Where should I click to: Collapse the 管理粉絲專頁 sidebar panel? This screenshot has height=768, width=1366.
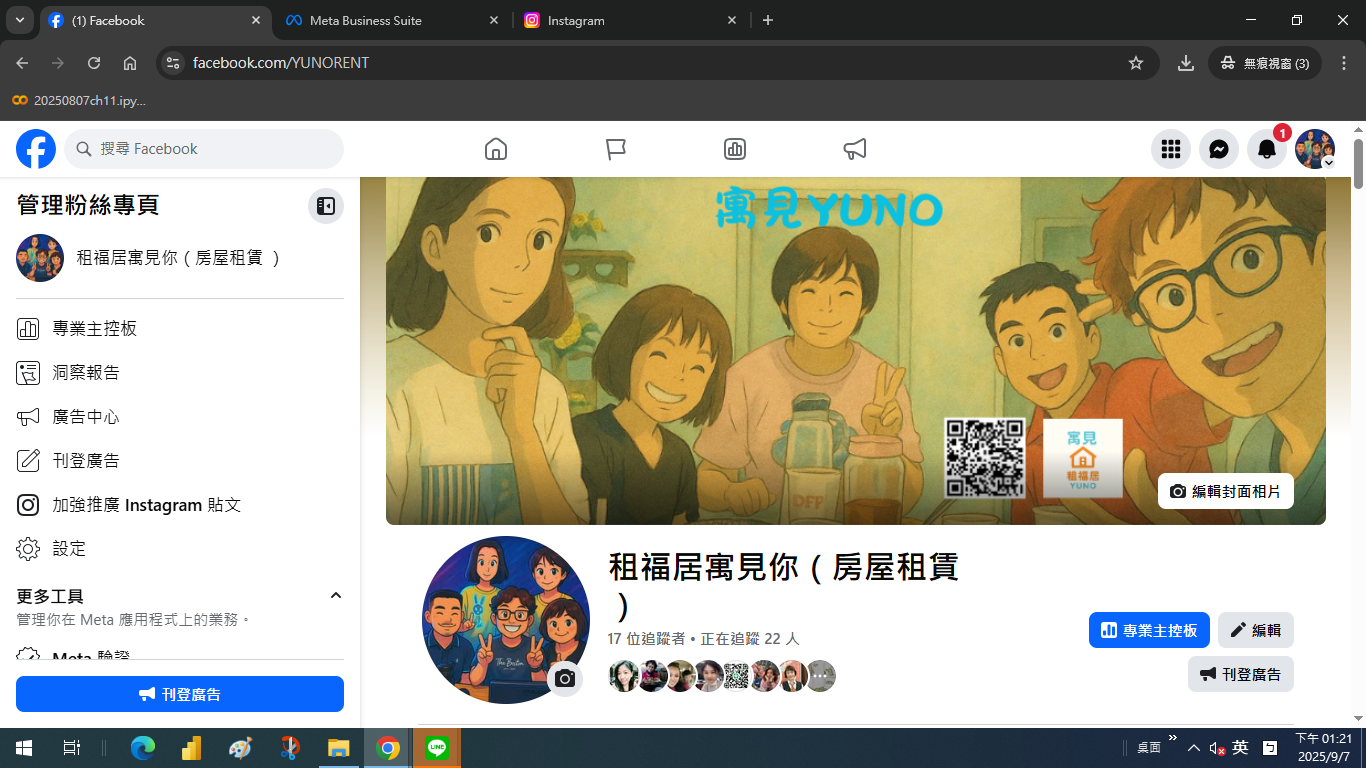click(325, 206)
